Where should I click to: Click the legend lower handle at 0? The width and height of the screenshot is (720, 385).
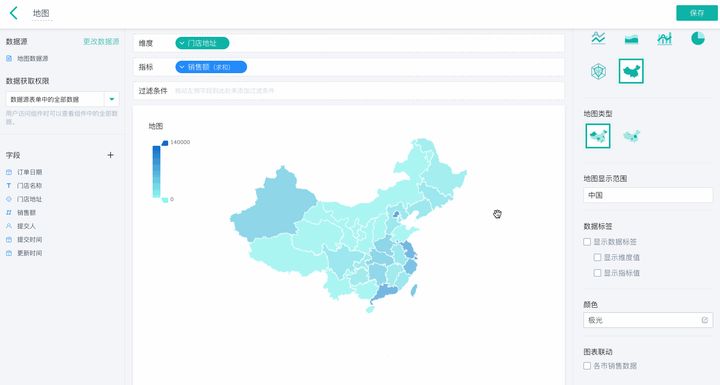pyautogui.click(x=165, y=199)
